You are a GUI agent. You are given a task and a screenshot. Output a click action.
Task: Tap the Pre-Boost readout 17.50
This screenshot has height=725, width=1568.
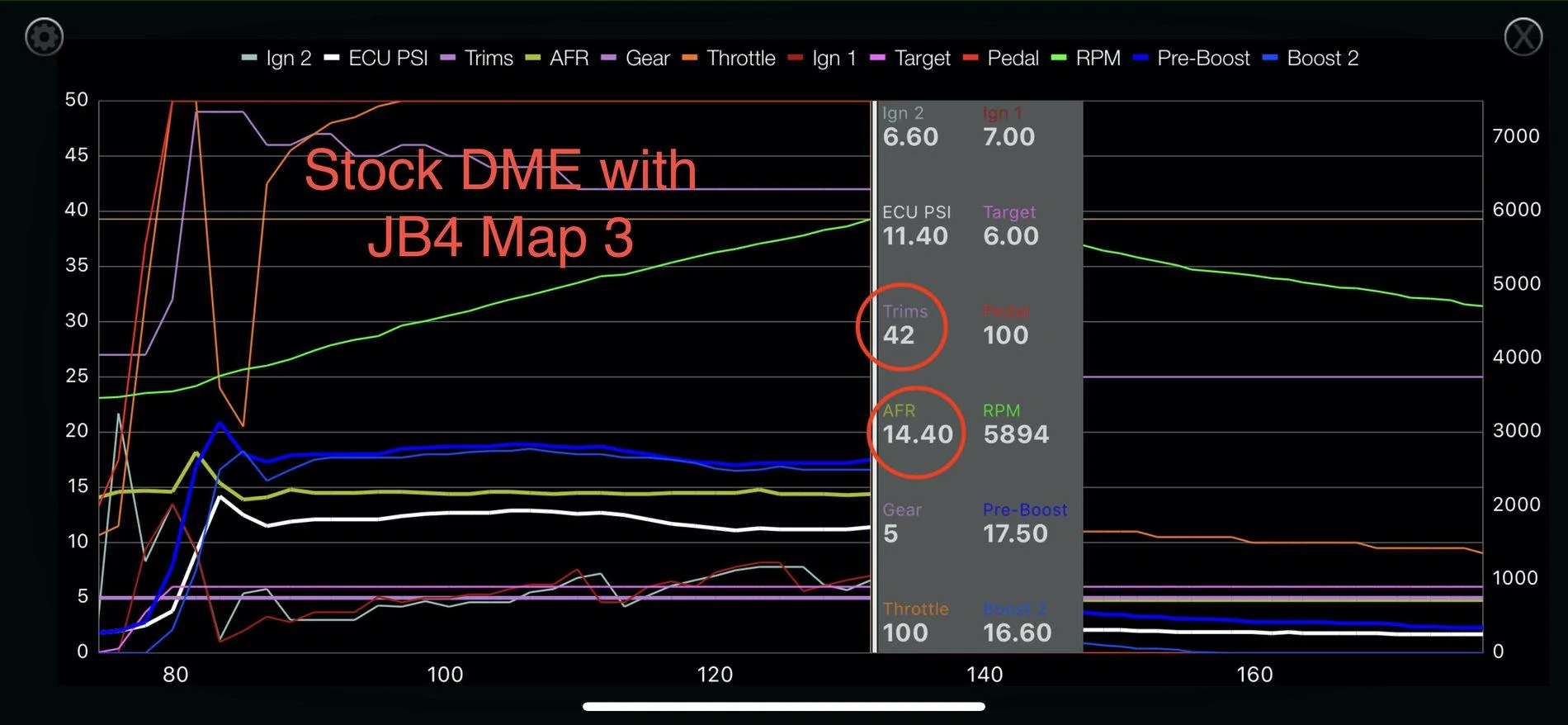(1015, 533)
